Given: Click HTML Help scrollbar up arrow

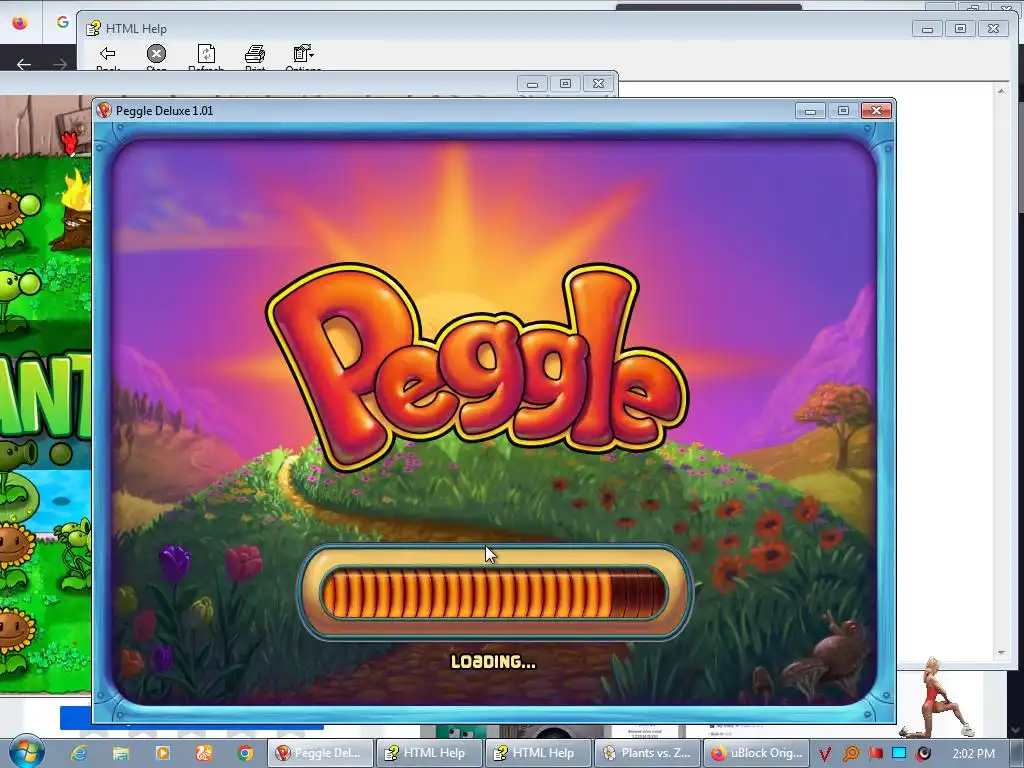Looking at the screenshot, I should (x=1001, y=91).
